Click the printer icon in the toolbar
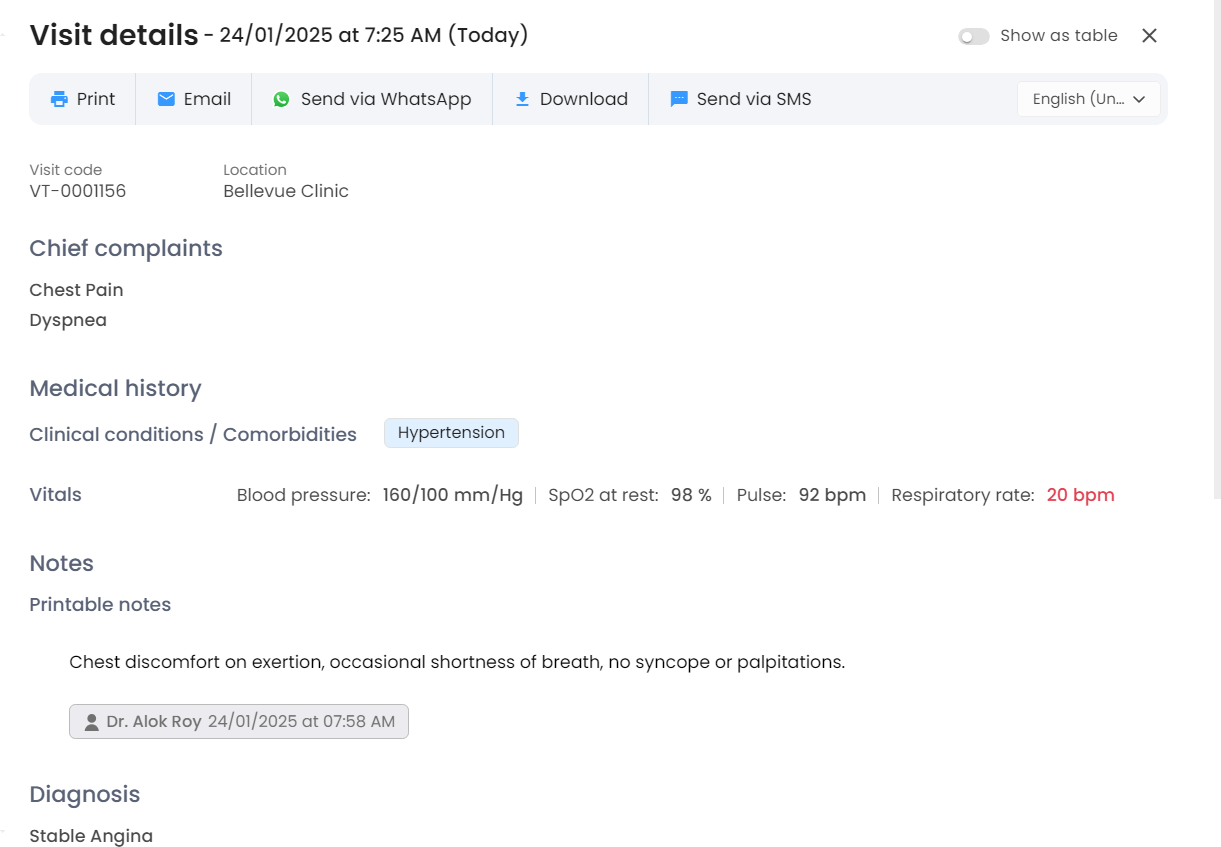This screenshot has width=1221, height=847. pos(60,99)
